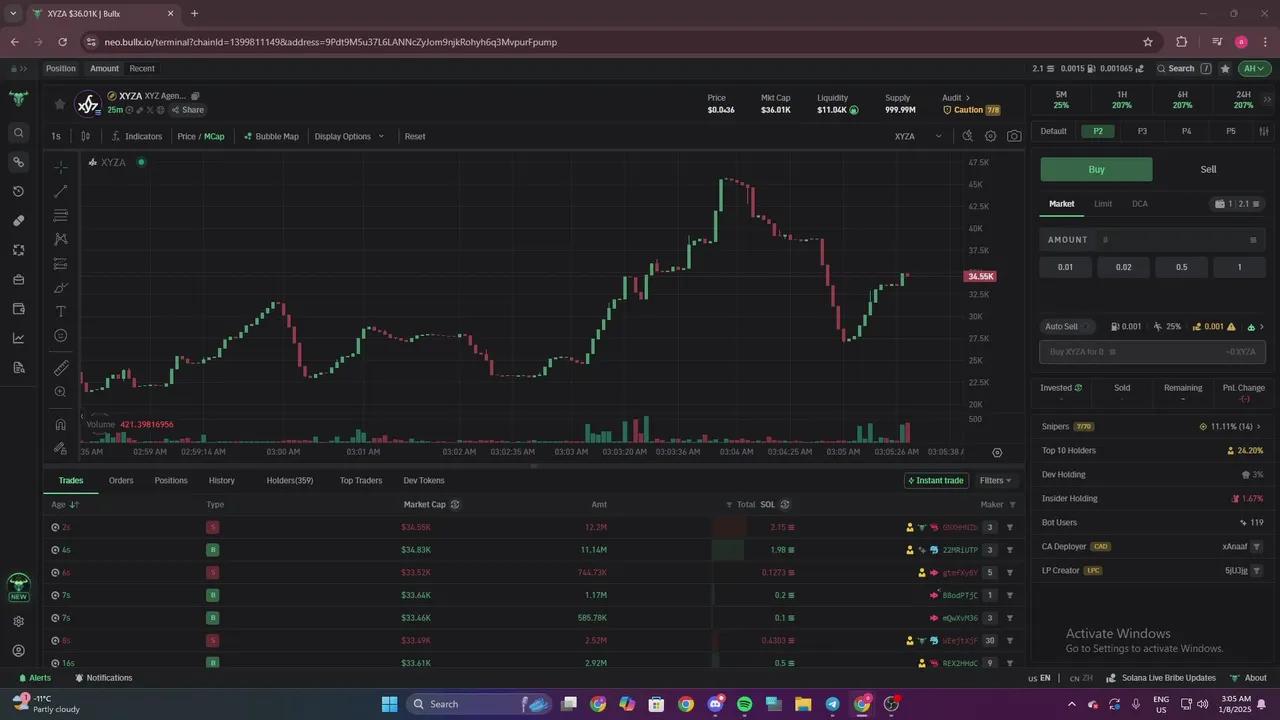Select the Limit order tab
Viewport: 1280px width, 720px height.
(x=1102, y=204)
